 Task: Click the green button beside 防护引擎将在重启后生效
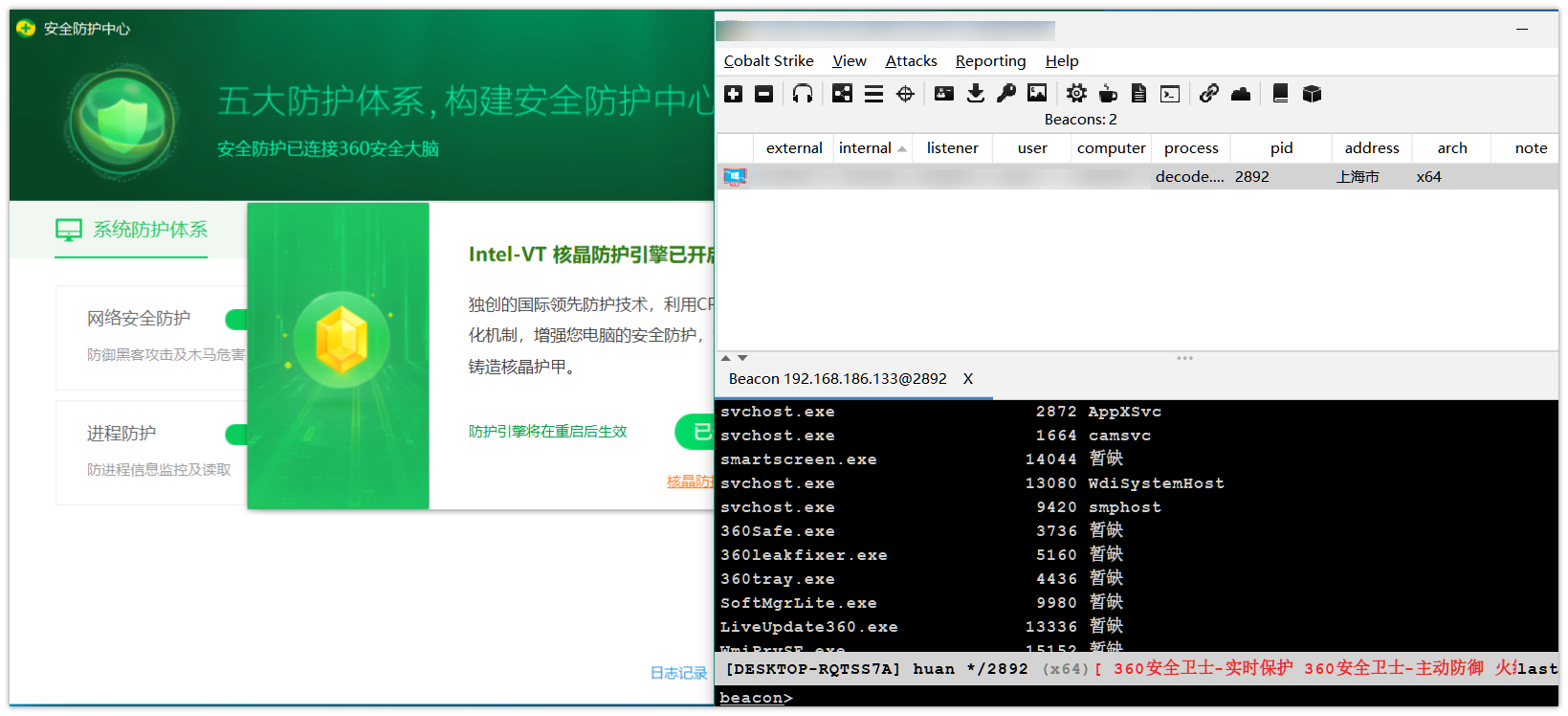tap(695, 432)
